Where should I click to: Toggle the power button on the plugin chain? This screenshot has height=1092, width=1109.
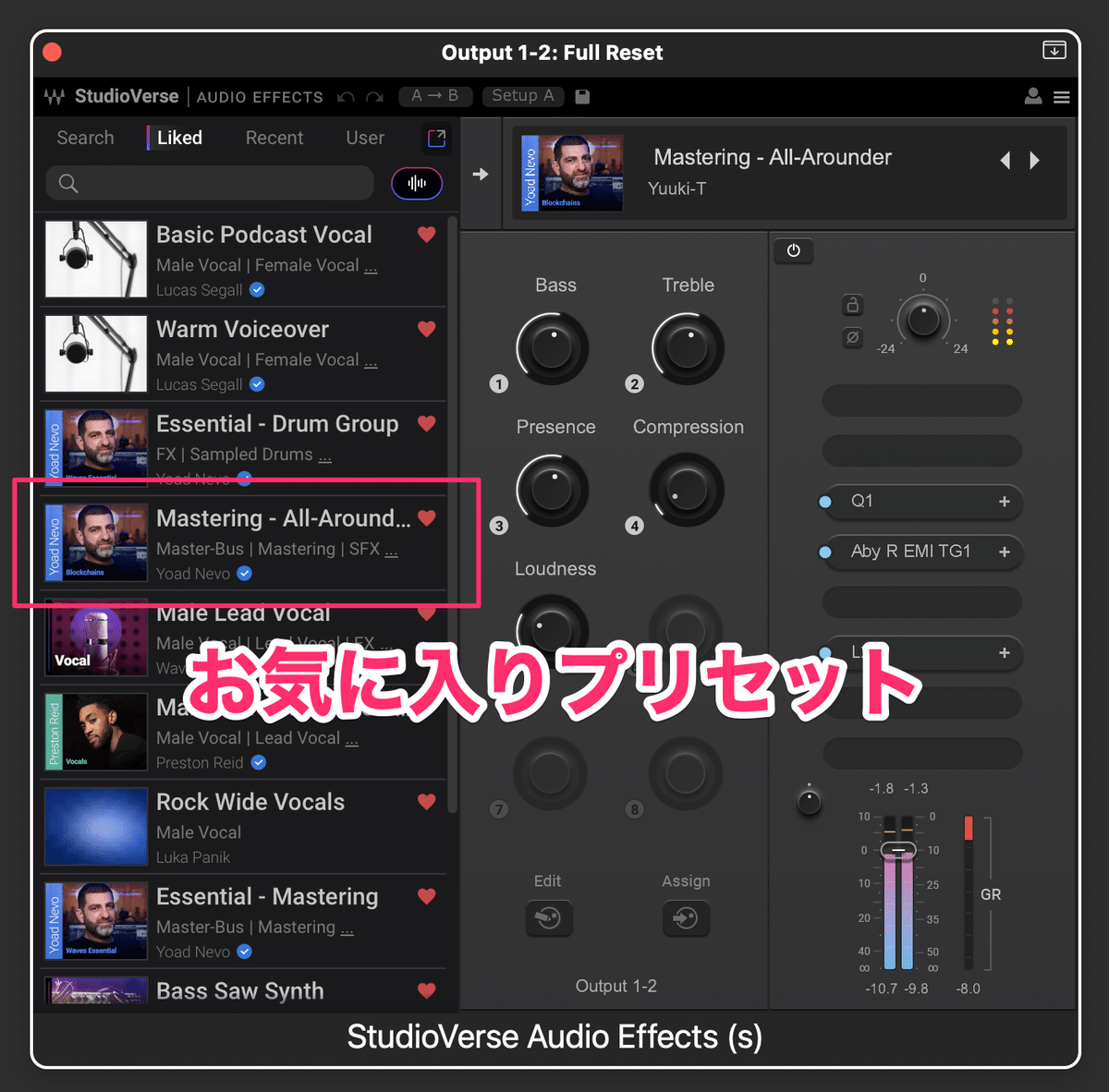coord(793,250)
